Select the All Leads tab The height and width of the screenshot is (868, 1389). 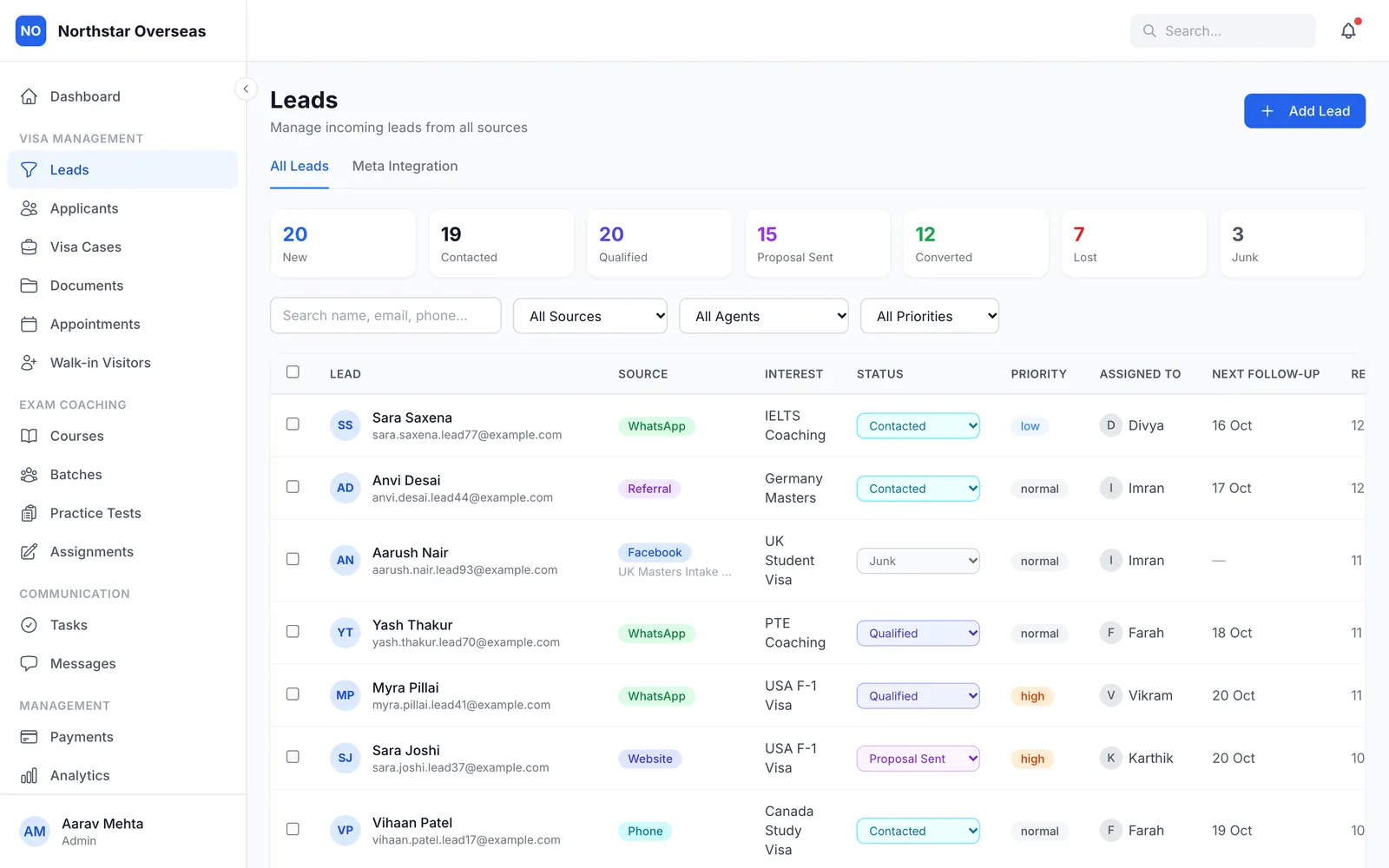[x=300, y=166]
